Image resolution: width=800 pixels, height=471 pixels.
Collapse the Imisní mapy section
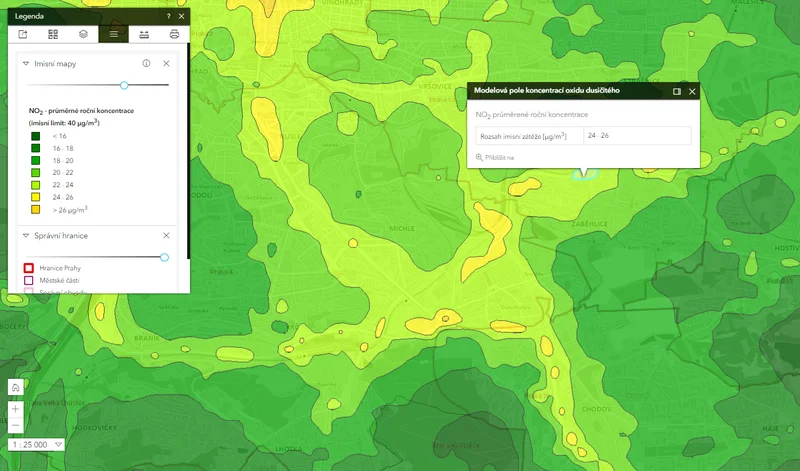[x=26, y=63]
